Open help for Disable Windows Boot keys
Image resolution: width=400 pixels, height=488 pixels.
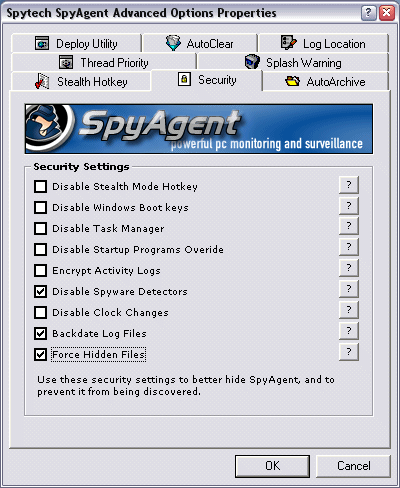[349, 206]
